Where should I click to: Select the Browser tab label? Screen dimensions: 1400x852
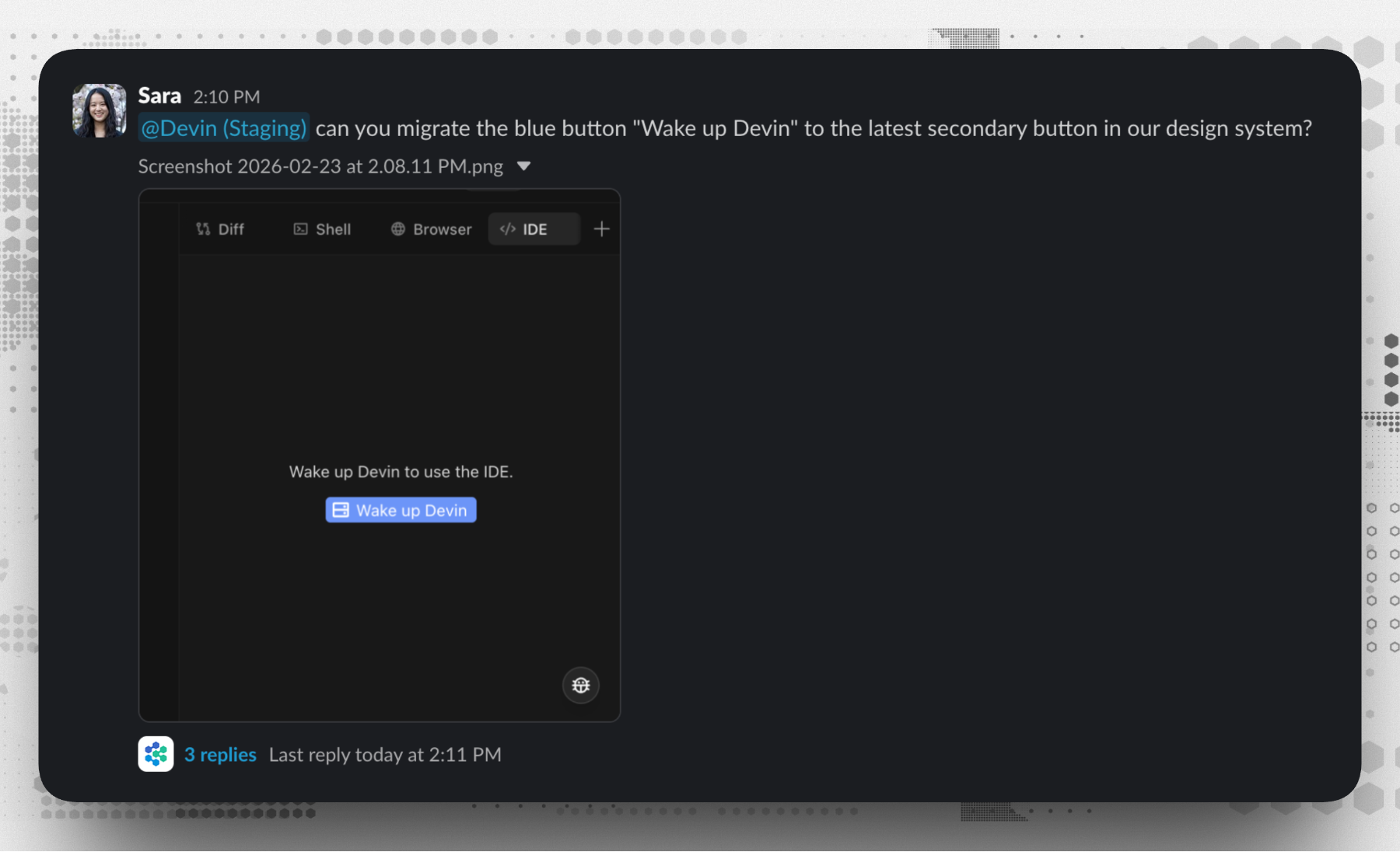pos(442,229)
